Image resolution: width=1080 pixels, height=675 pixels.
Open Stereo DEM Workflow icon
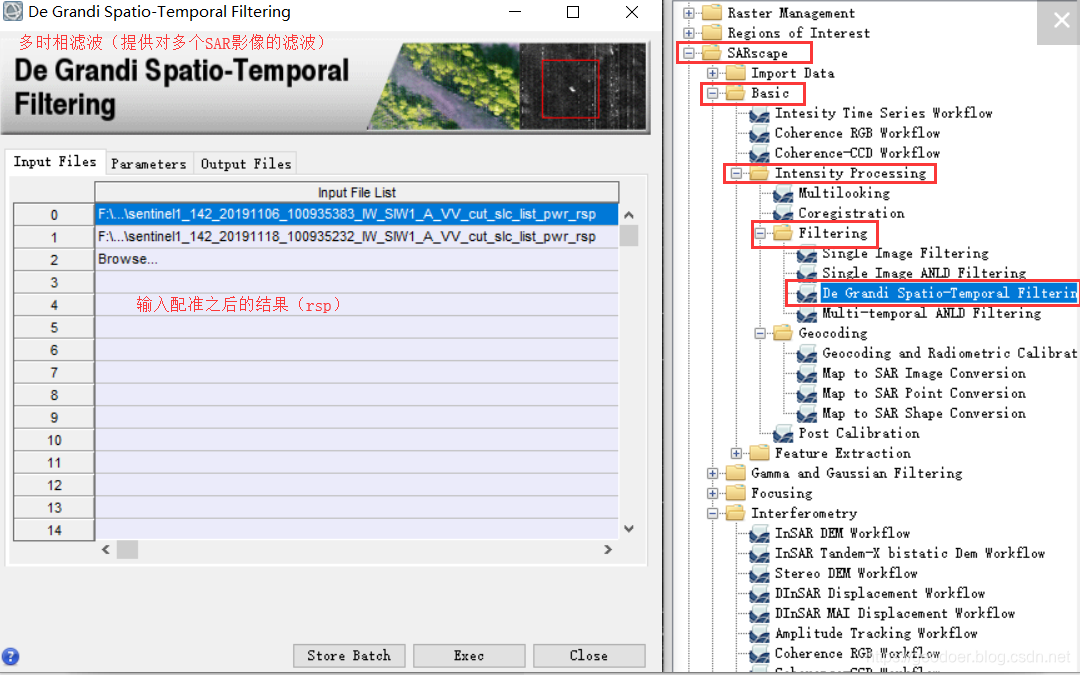click(760, 574)
